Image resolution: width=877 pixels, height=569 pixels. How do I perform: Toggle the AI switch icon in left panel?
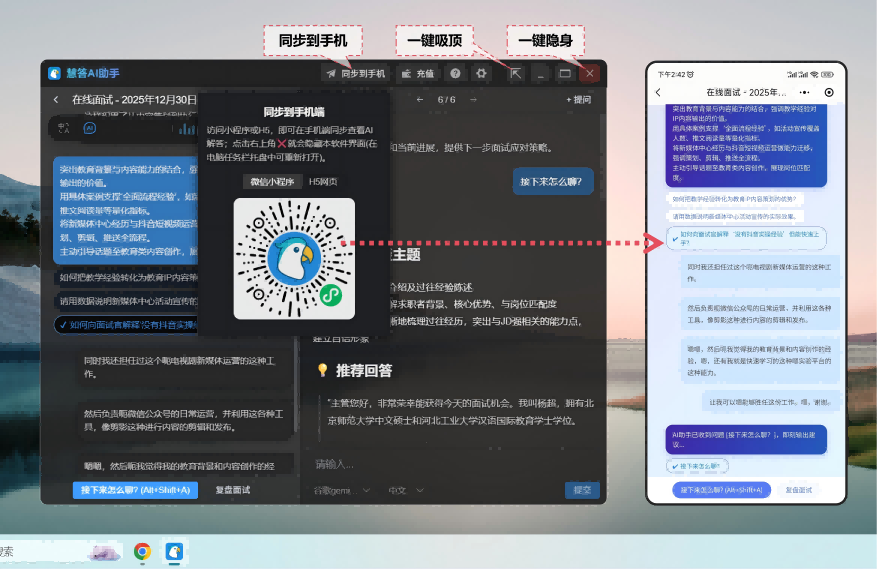coord(89,128)
